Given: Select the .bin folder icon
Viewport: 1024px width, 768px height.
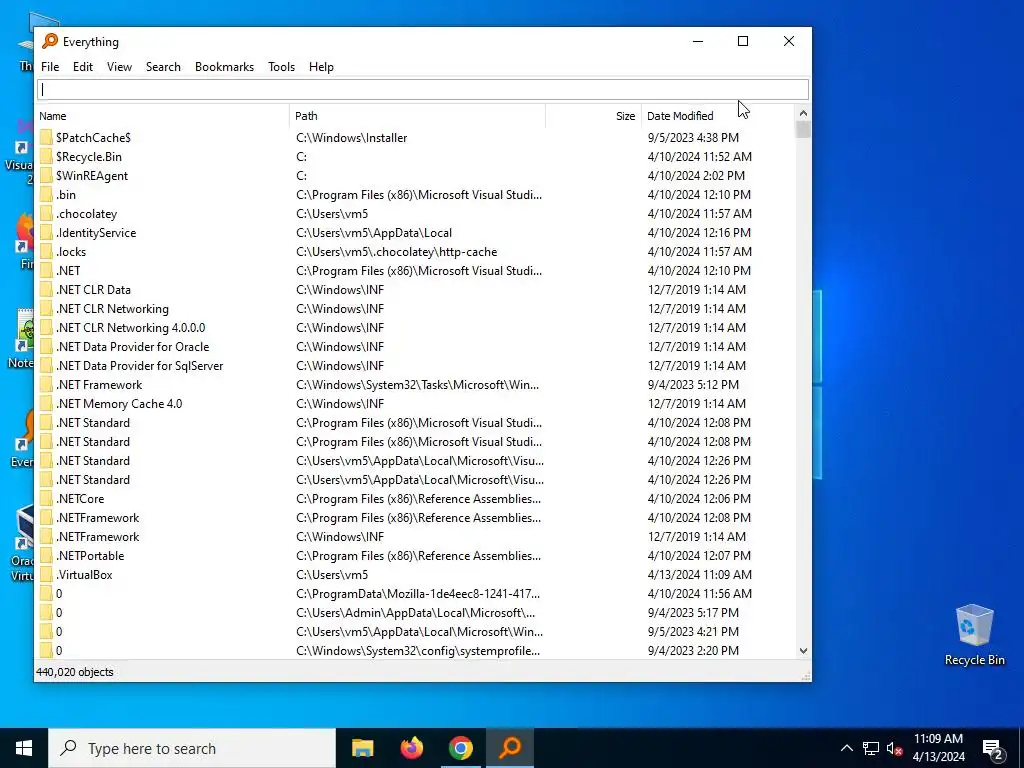Looking at the screenshot, I should [x=46, y=194].
